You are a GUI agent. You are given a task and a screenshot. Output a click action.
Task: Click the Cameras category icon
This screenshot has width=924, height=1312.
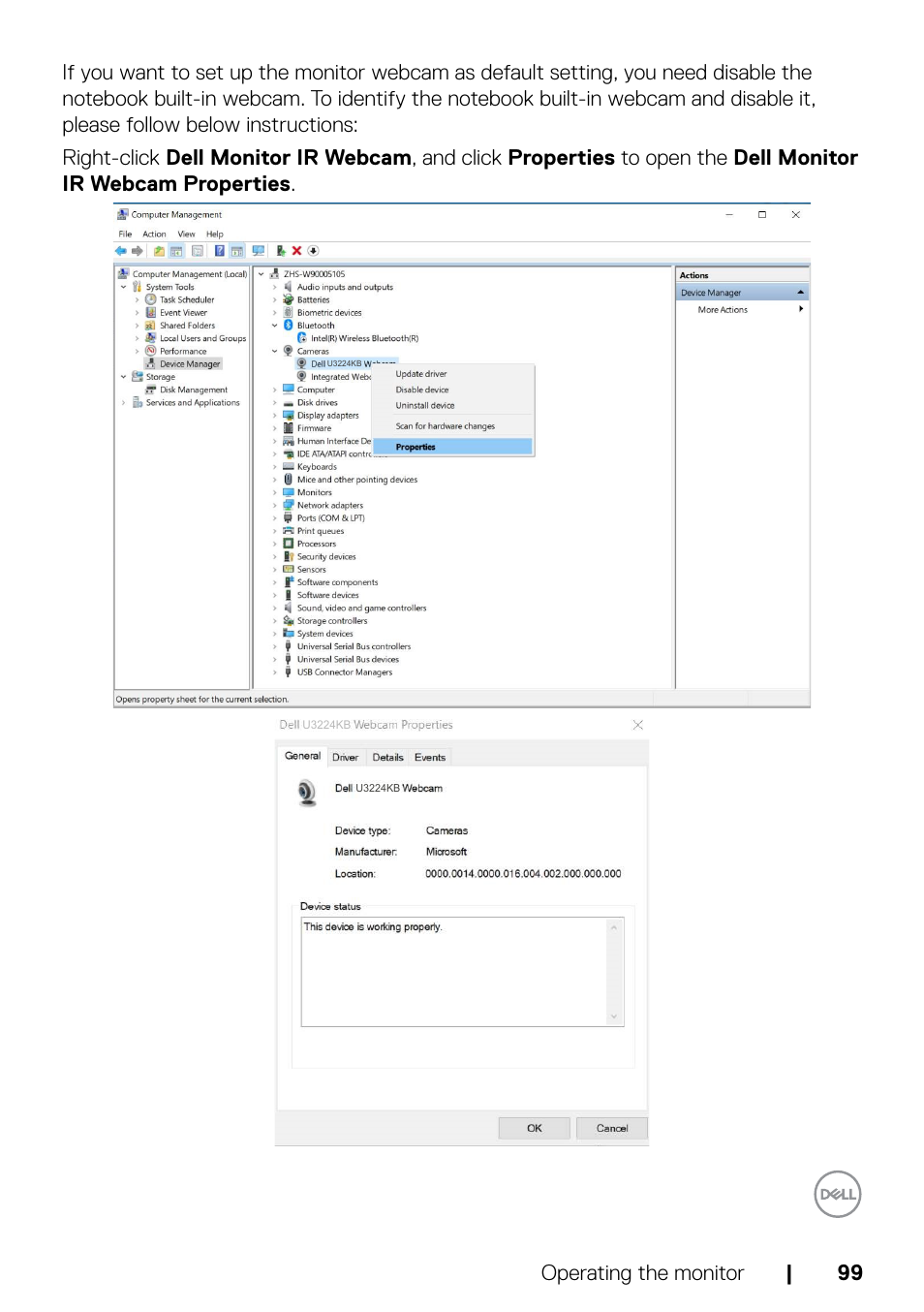[x=288, y=351]
